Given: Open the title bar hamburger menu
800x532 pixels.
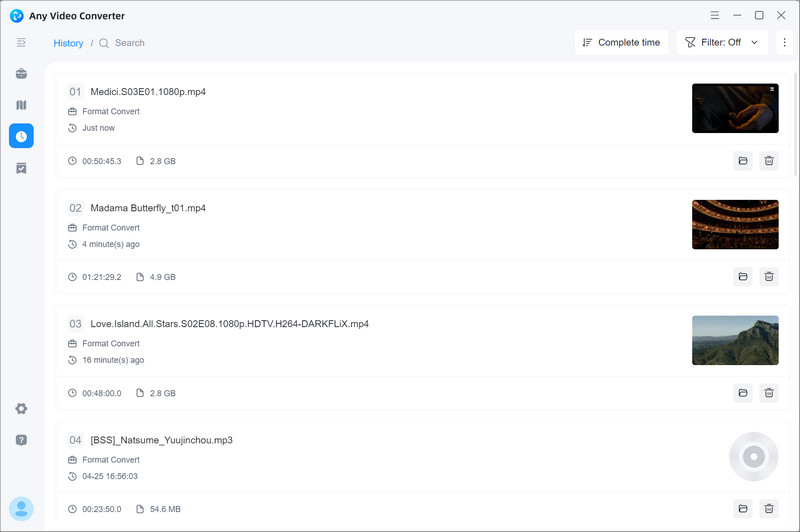Looking at the screenshot, I should click(715, 16).
